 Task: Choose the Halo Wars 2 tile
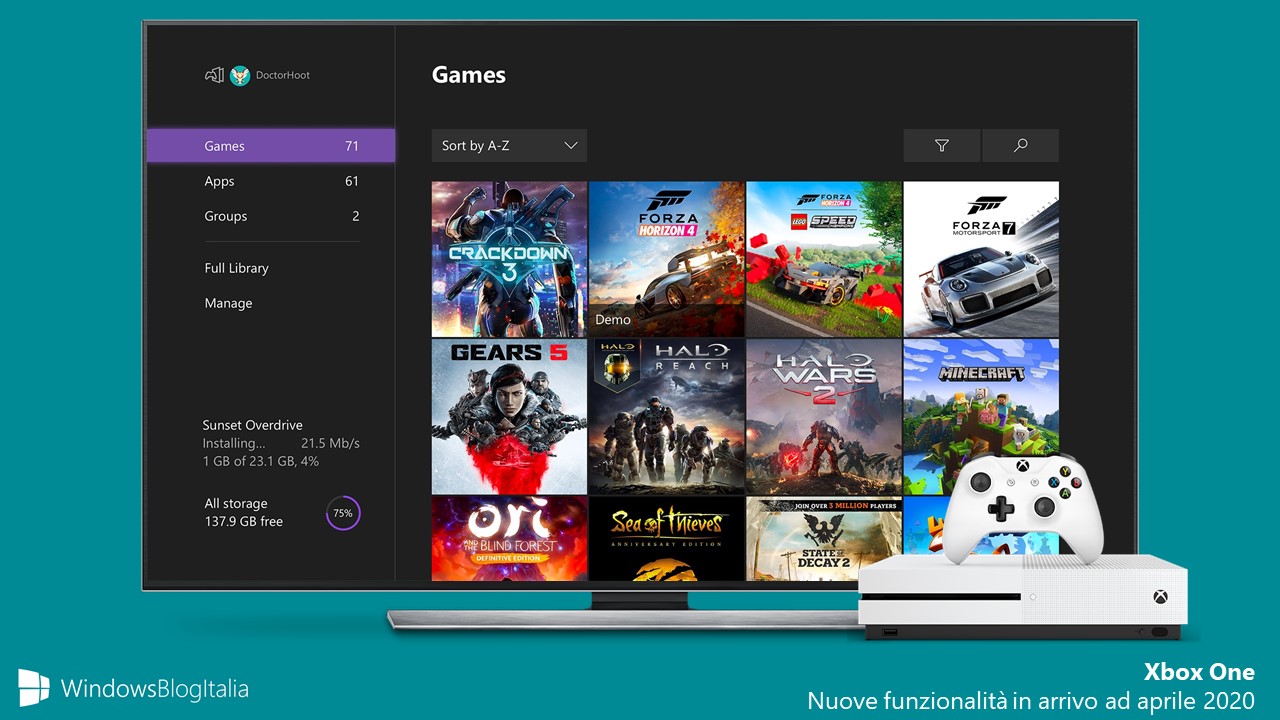pyautogui.click(x=824, y=417)
